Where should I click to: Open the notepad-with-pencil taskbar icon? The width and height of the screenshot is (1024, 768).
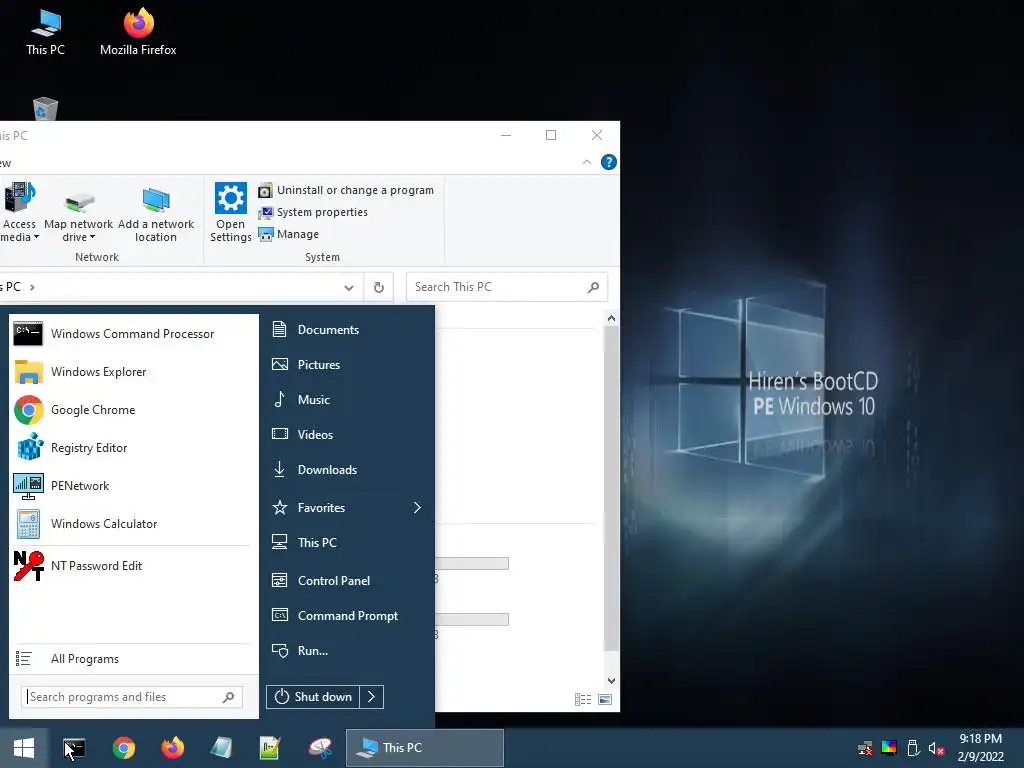point(270,748)
